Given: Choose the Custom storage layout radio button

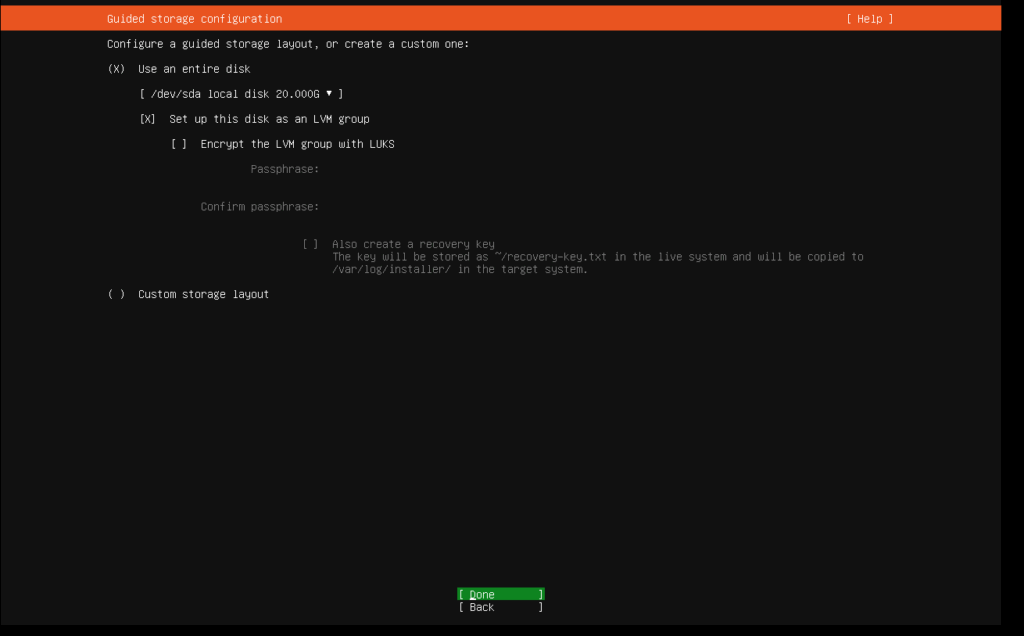Looking at the screenshot, I should [117, 294].
